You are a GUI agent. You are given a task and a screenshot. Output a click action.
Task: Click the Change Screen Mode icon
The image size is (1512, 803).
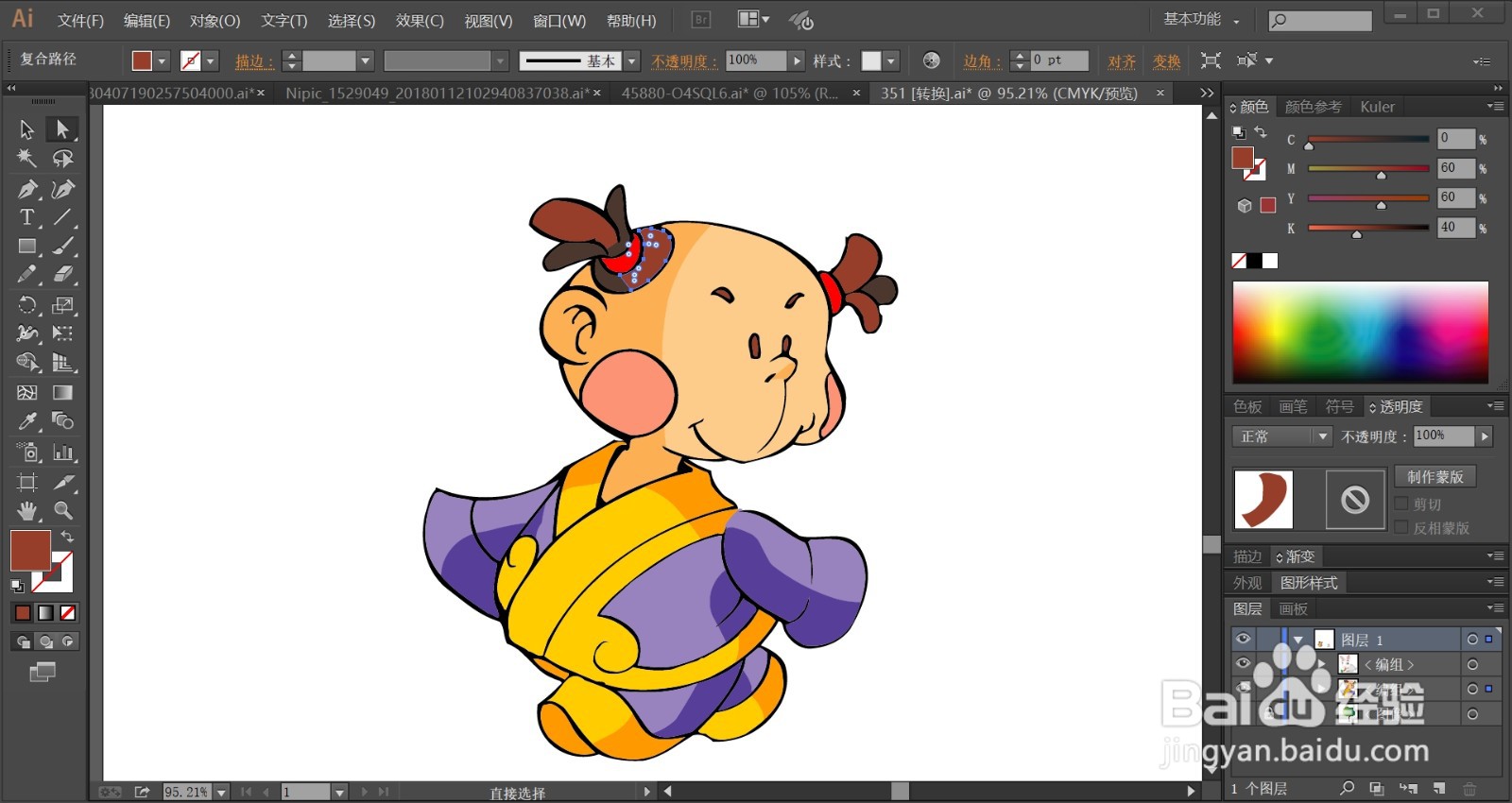(x=43, y=672)
